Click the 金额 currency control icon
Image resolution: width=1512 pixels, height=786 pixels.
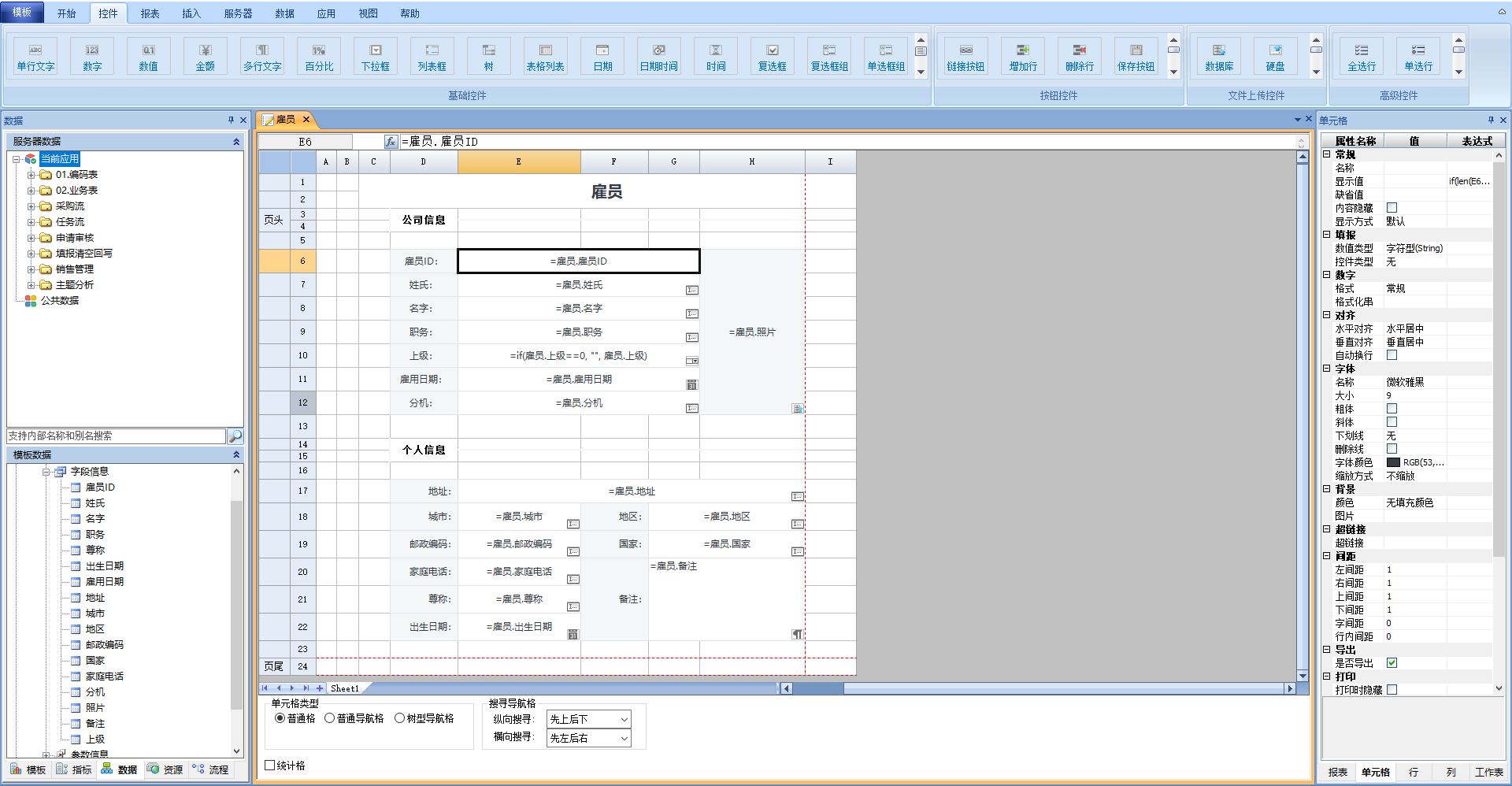(x=205, y=56)
